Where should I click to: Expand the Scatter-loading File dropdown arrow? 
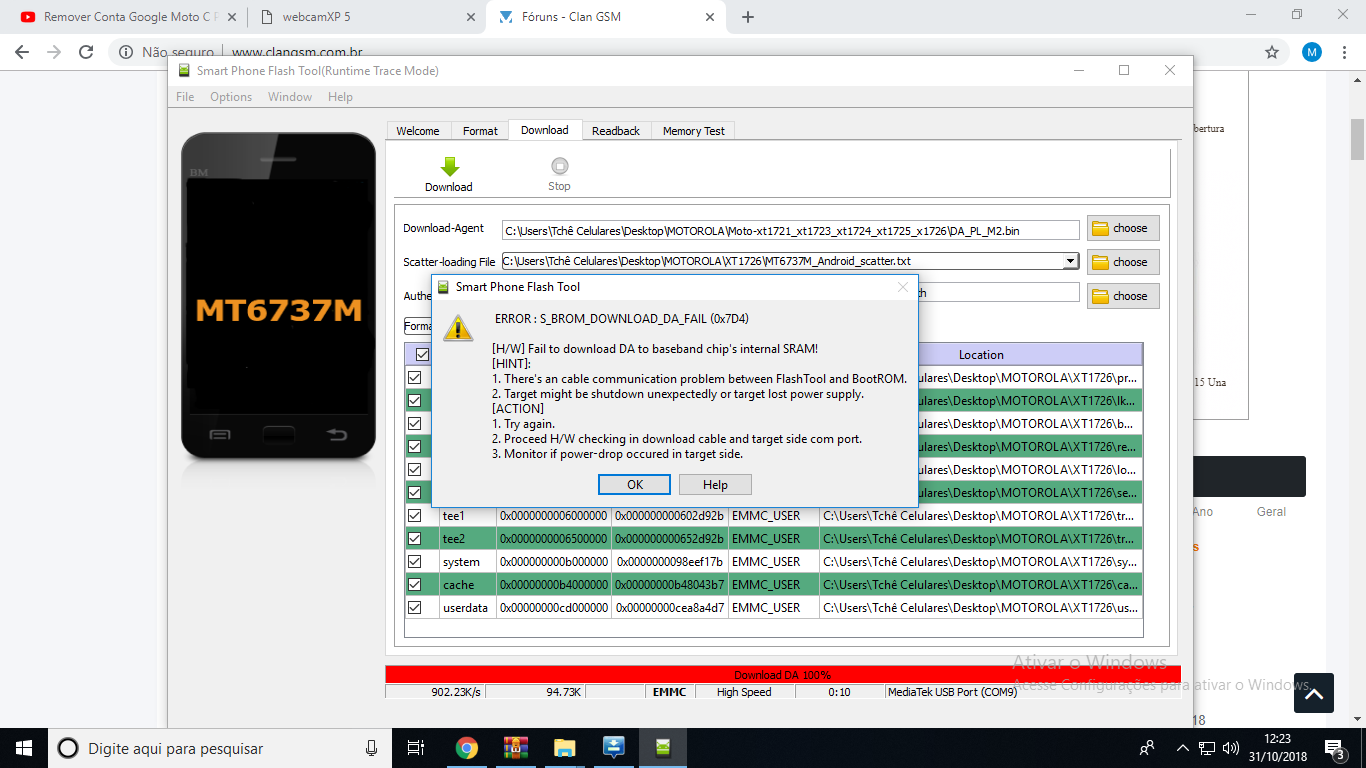[1070, 261]
